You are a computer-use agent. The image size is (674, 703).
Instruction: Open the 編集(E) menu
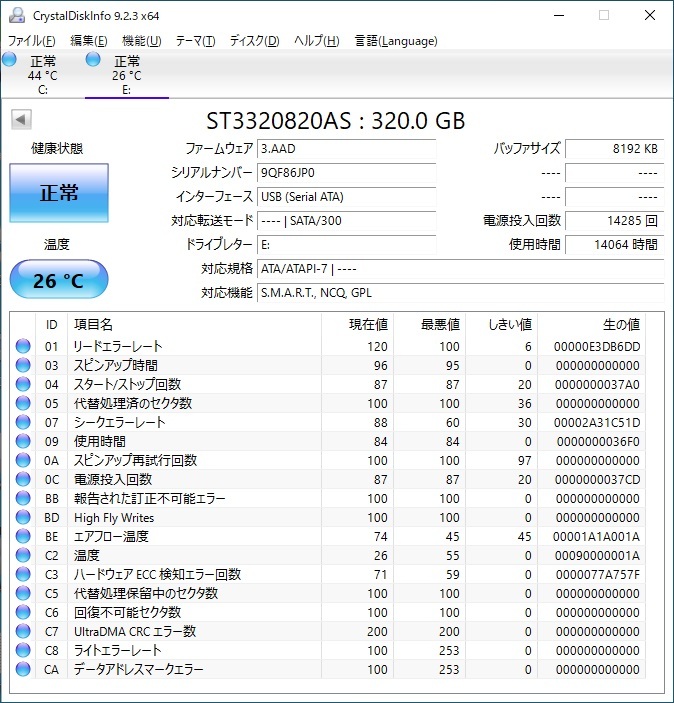coord(88,41)
